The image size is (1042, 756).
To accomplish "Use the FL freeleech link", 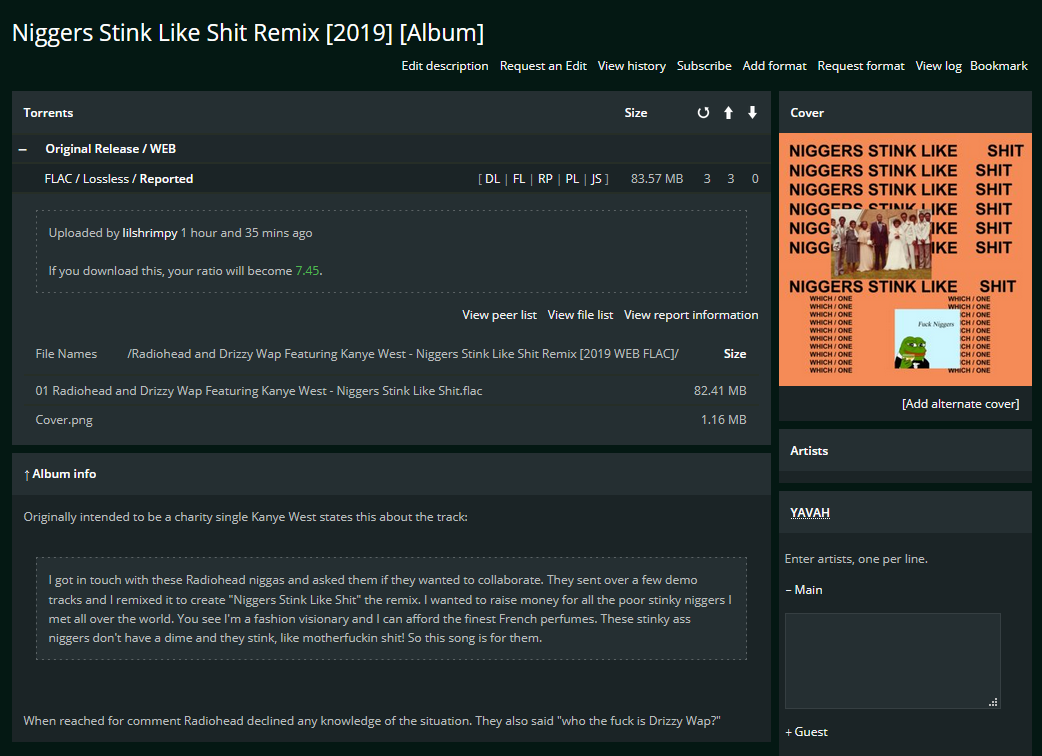I will [x=519, y=179].
